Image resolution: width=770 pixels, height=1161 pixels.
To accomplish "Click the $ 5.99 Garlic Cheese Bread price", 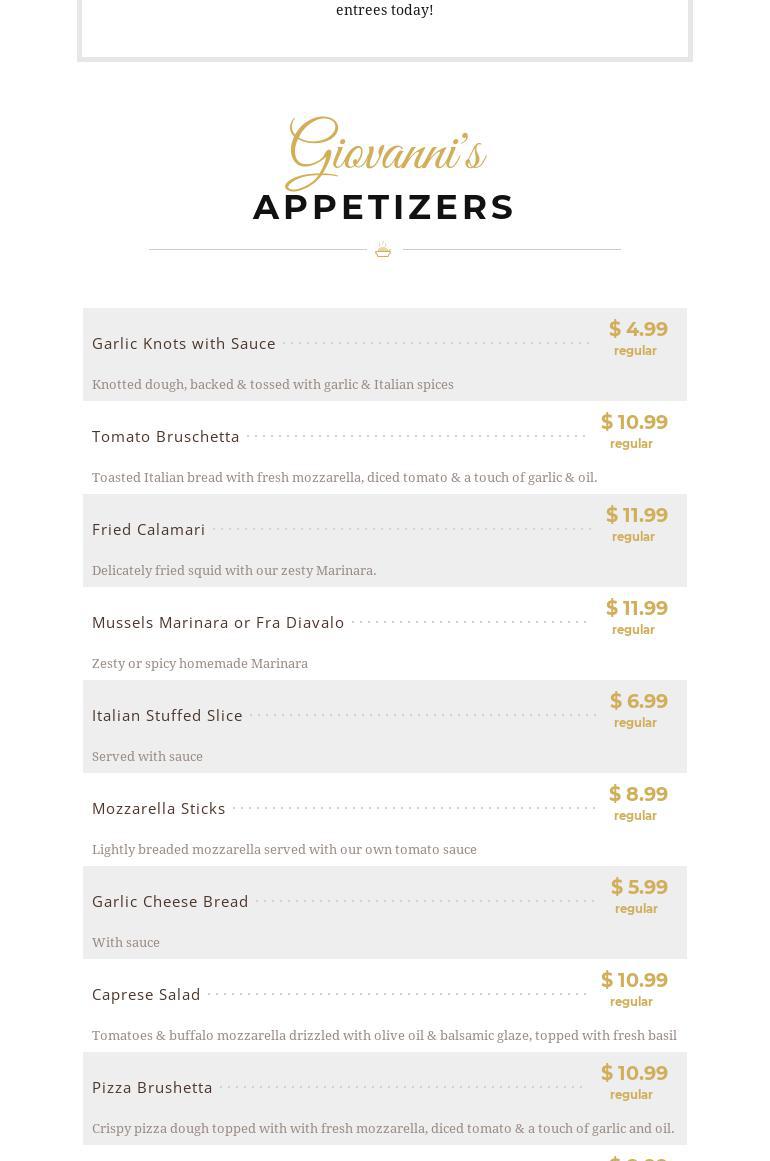I will click(639, 887).
